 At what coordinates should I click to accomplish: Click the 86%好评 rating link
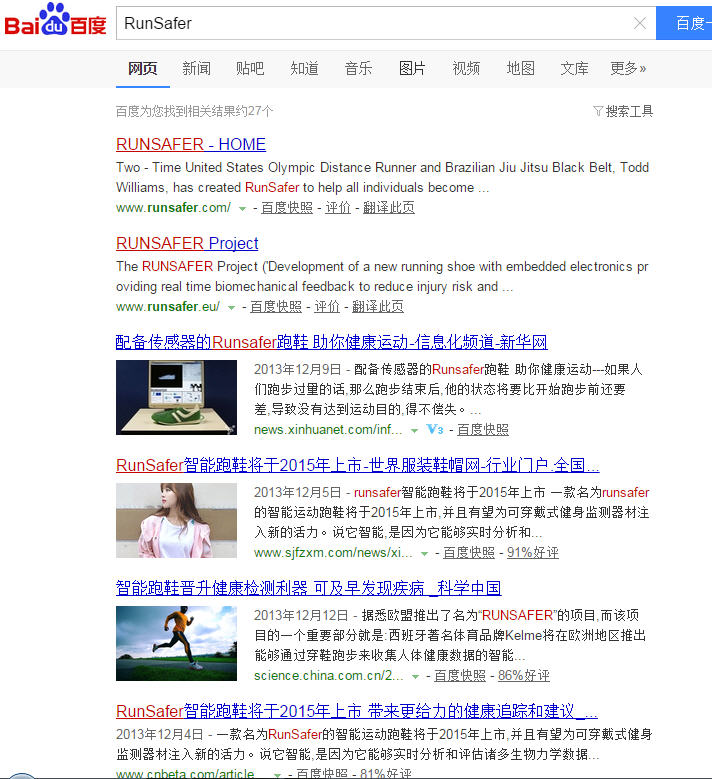pyautogui.click(x=524, y=676)
